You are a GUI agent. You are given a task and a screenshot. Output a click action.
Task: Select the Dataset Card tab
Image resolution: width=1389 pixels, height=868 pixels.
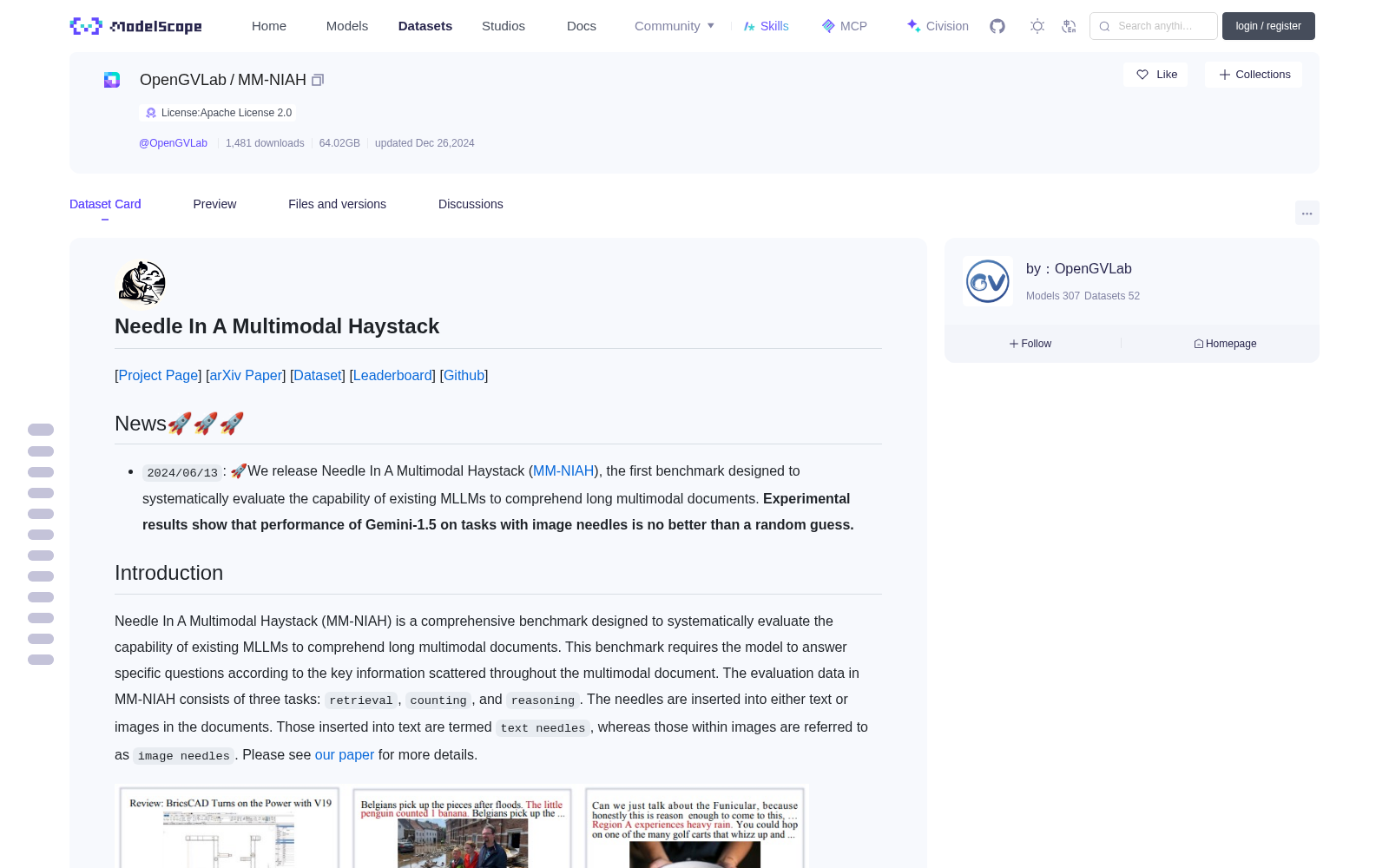coord(105,204)
